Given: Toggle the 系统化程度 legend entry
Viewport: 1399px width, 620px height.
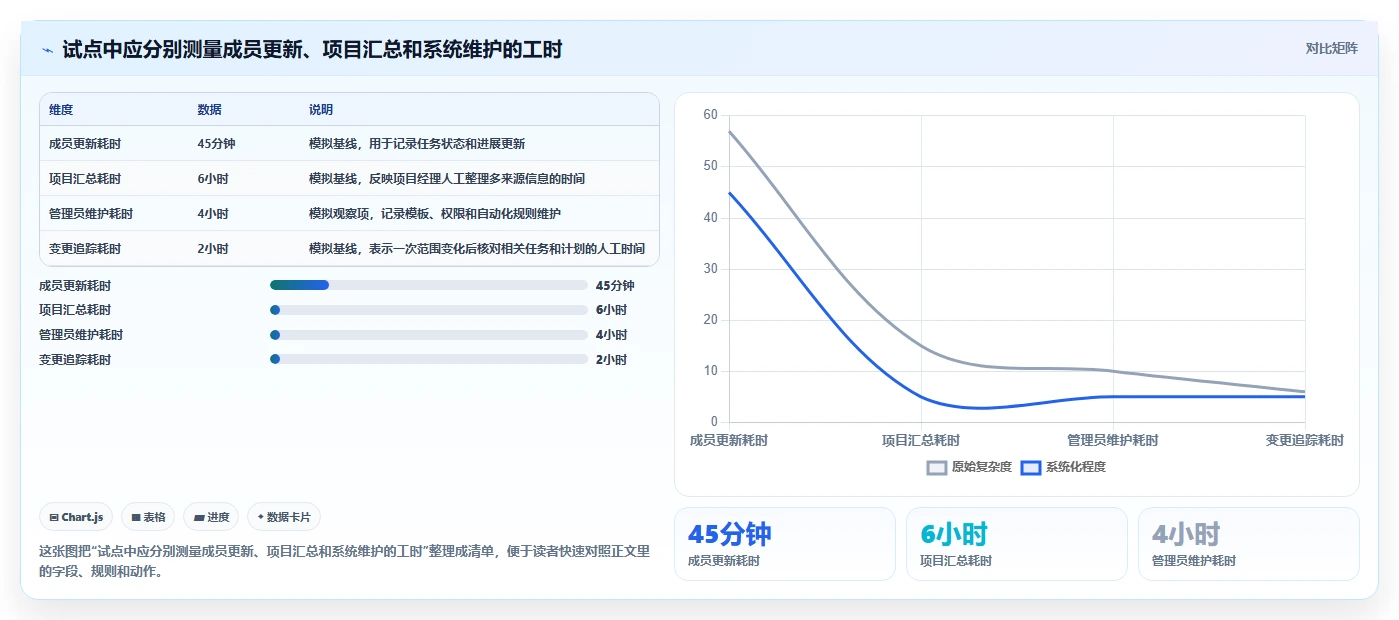Looking at the screenshot, I should (x=1063, y=467).
